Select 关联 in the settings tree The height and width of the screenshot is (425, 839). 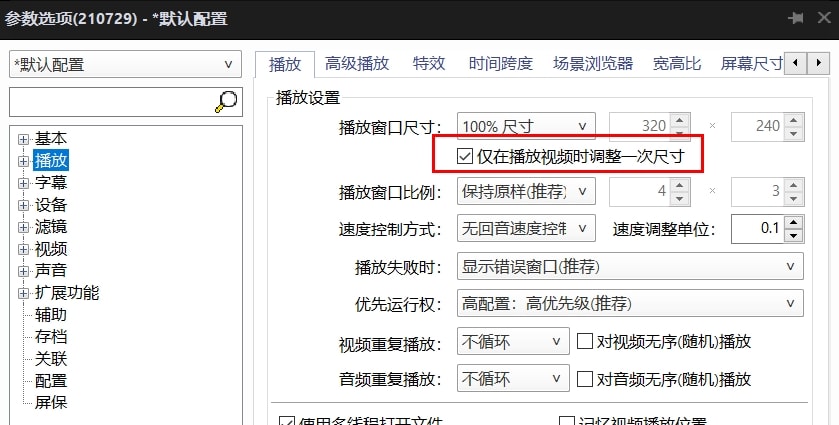[x=51, y=358]
